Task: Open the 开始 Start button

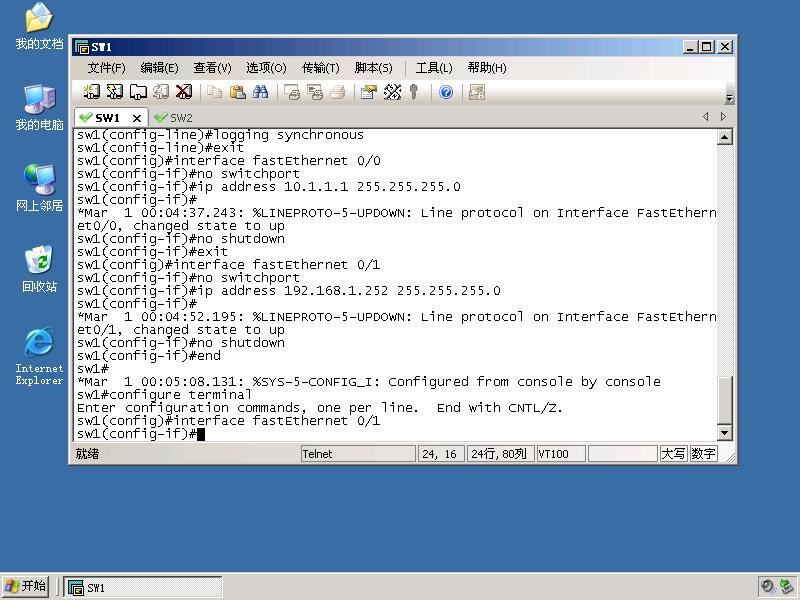Action: pos(26,586)
